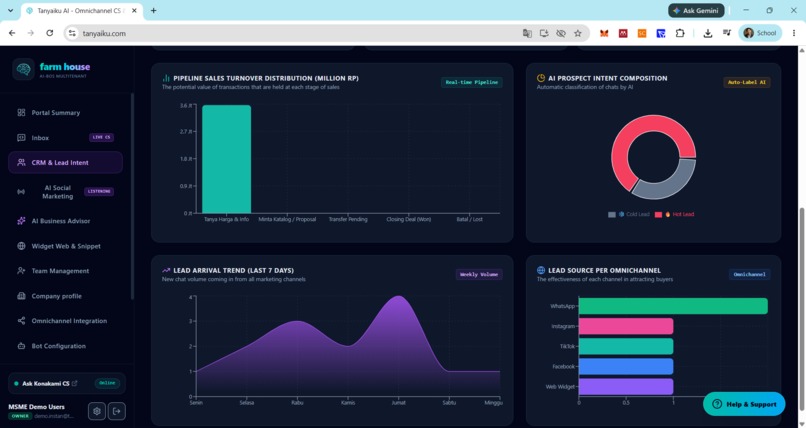Click the Jumat peak on trend chart
This screenshot has height=428, width=806.
pyautogui.click(x=399, y=297)
